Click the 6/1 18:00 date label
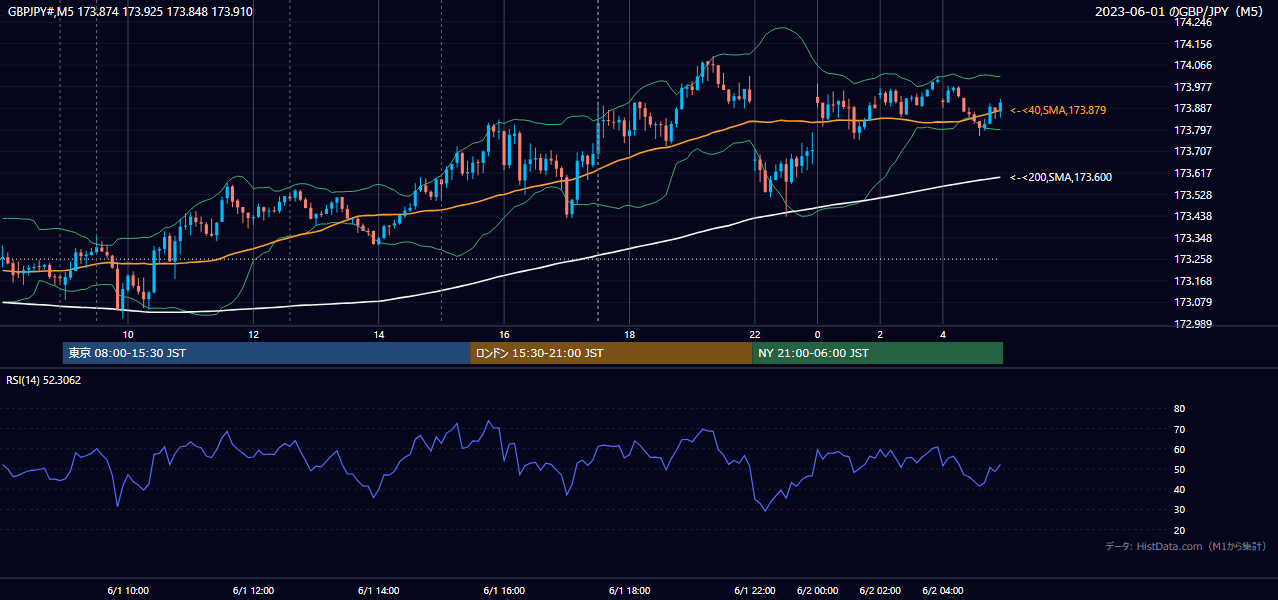This screenshot has height=600, width=1278. point(629,591)
